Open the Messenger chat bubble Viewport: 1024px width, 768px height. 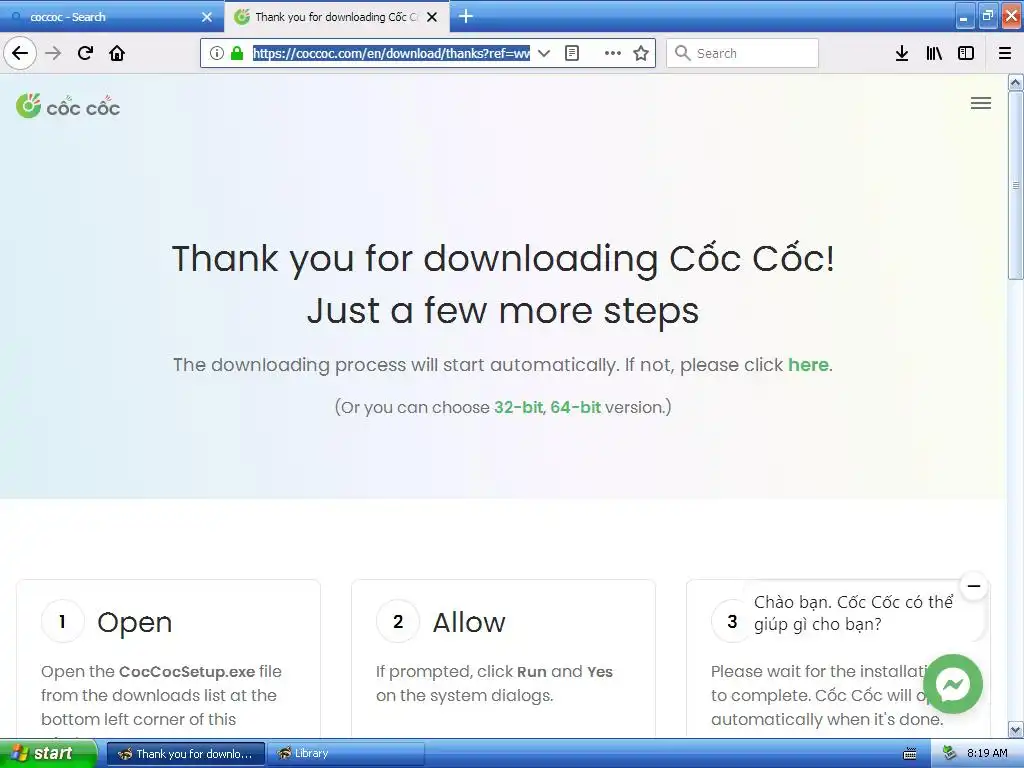953,684
